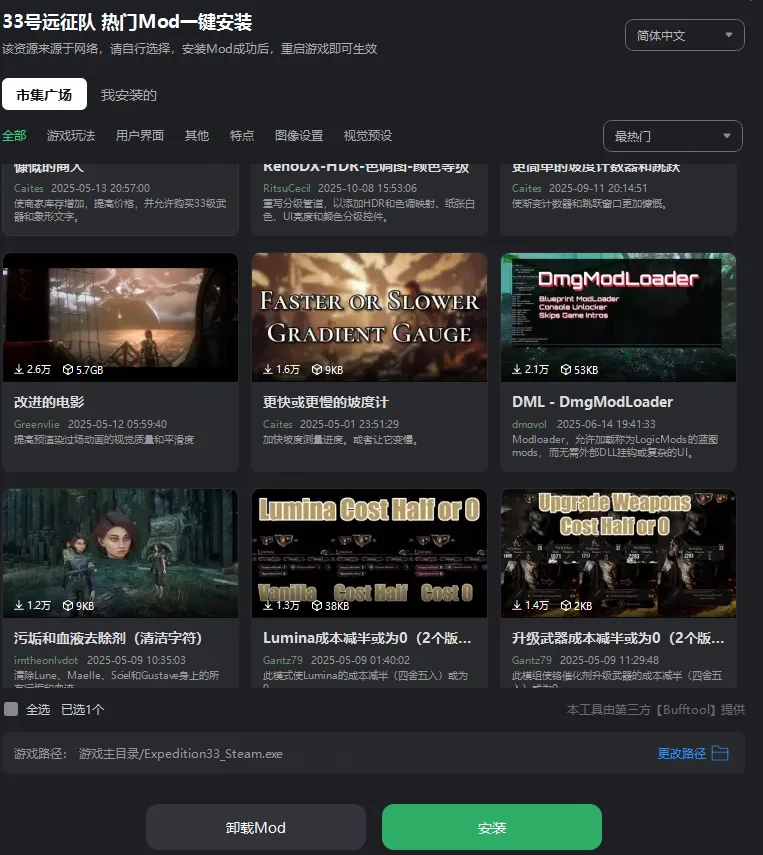763x855 pixels.
Task: Click the 已选1个 selection count
Action: (82, 709)
